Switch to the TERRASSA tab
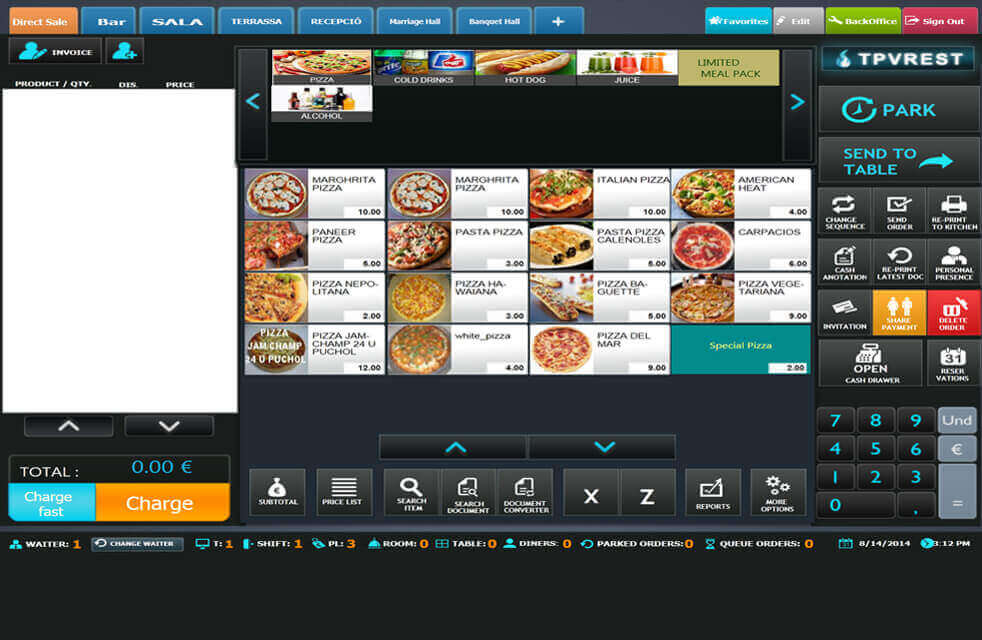982x640 pixels. tap(257, 21)
